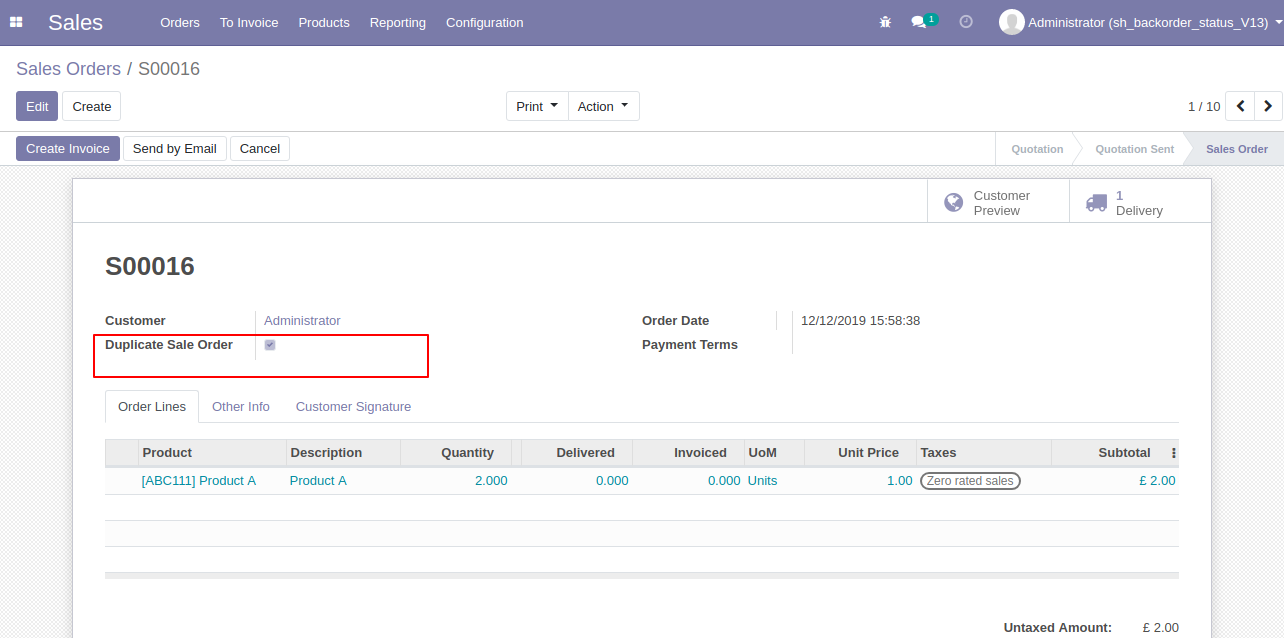
Task: Sort by the Unit Price column header
Action: [x=860, y=453]
